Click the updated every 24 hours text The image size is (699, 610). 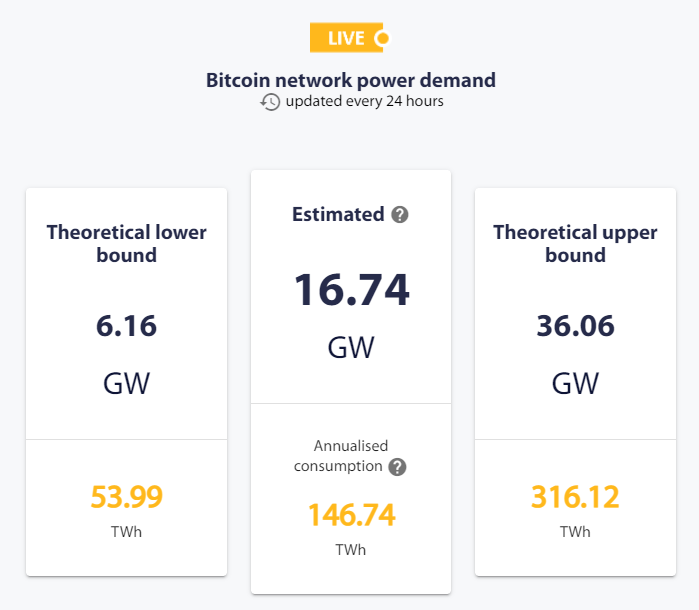pyautogui.click(x=365, y=101)
